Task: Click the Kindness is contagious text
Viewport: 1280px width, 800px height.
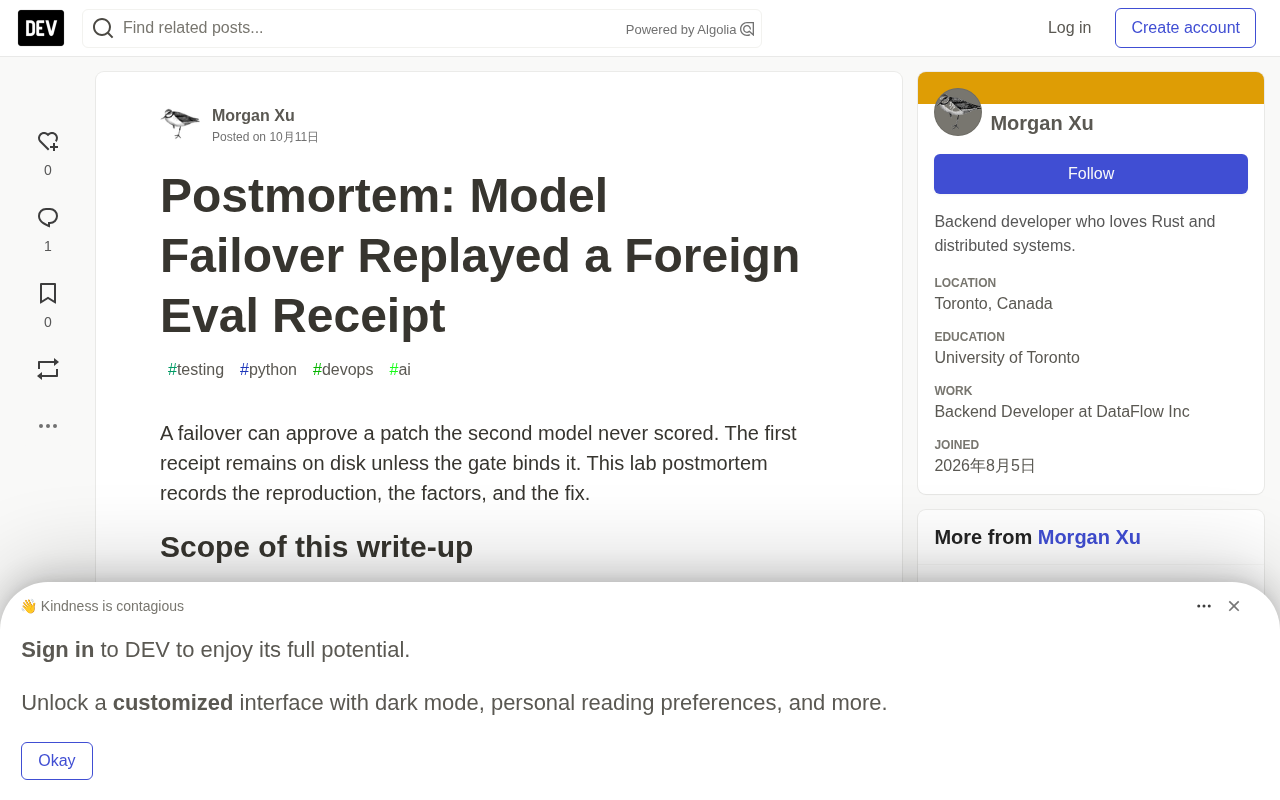Action: 112,606
